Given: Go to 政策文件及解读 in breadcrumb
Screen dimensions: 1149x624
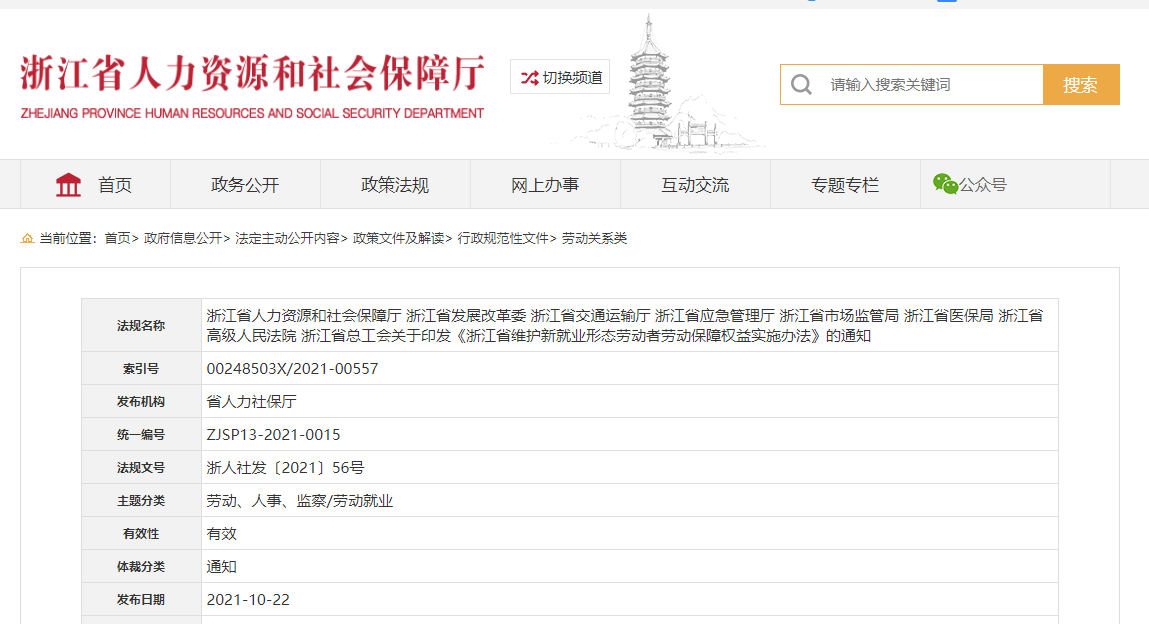Looking at the screenshot, I should coord(399,238).
